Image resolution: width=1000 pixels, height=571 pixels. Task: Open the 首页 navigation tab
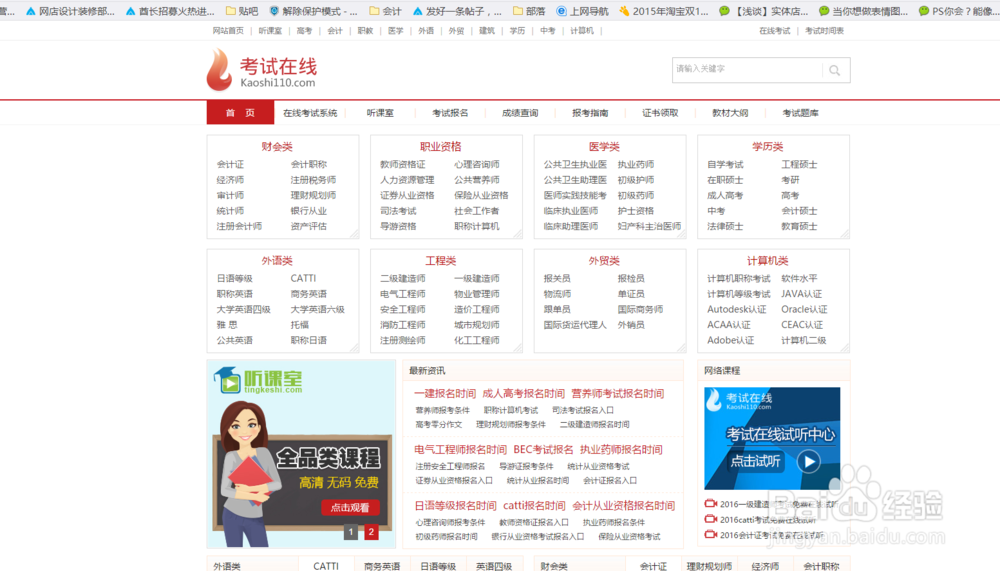pos(240,112)
